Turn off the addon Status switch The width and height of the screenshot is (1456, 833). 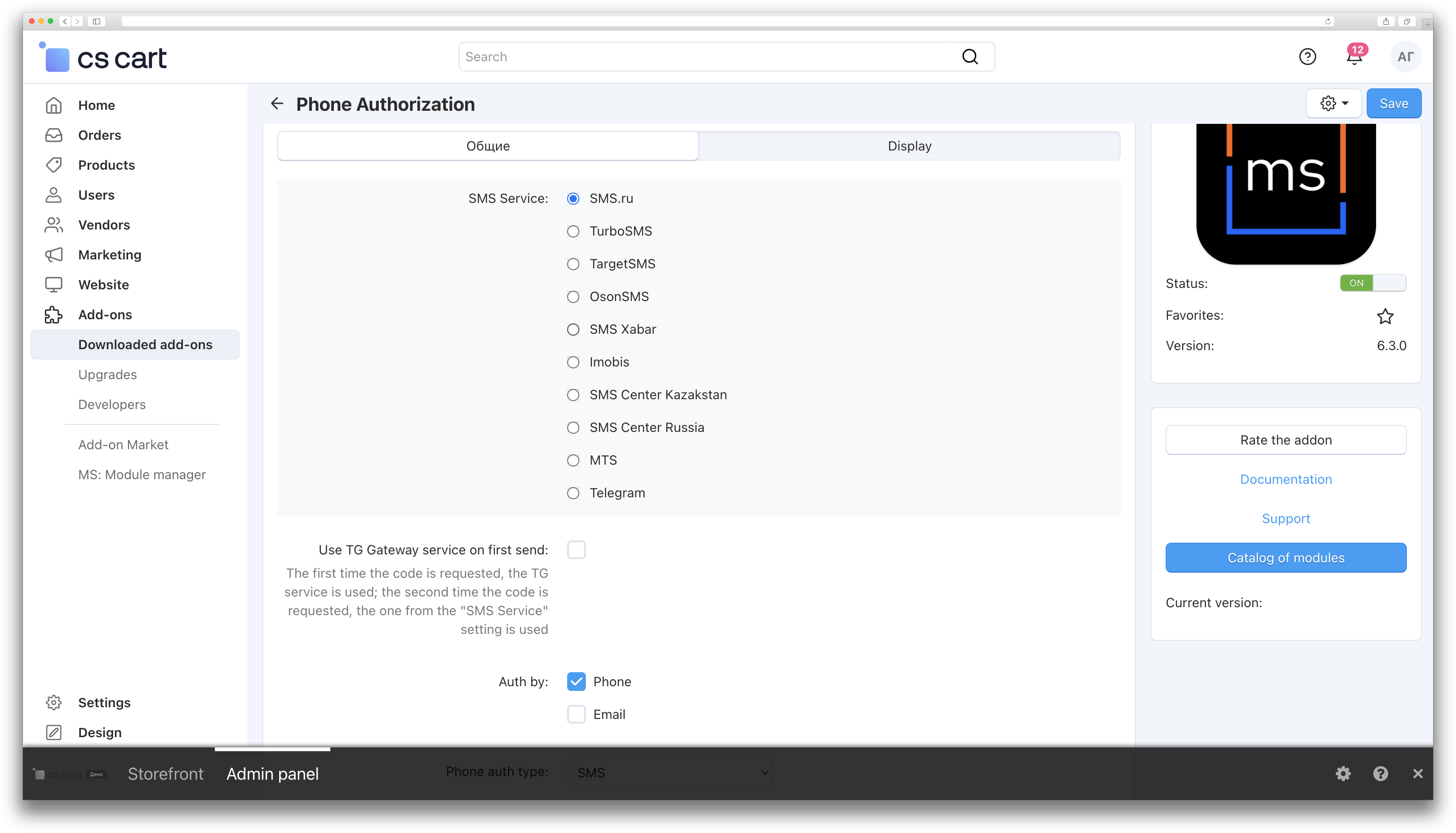point(1372,283)
